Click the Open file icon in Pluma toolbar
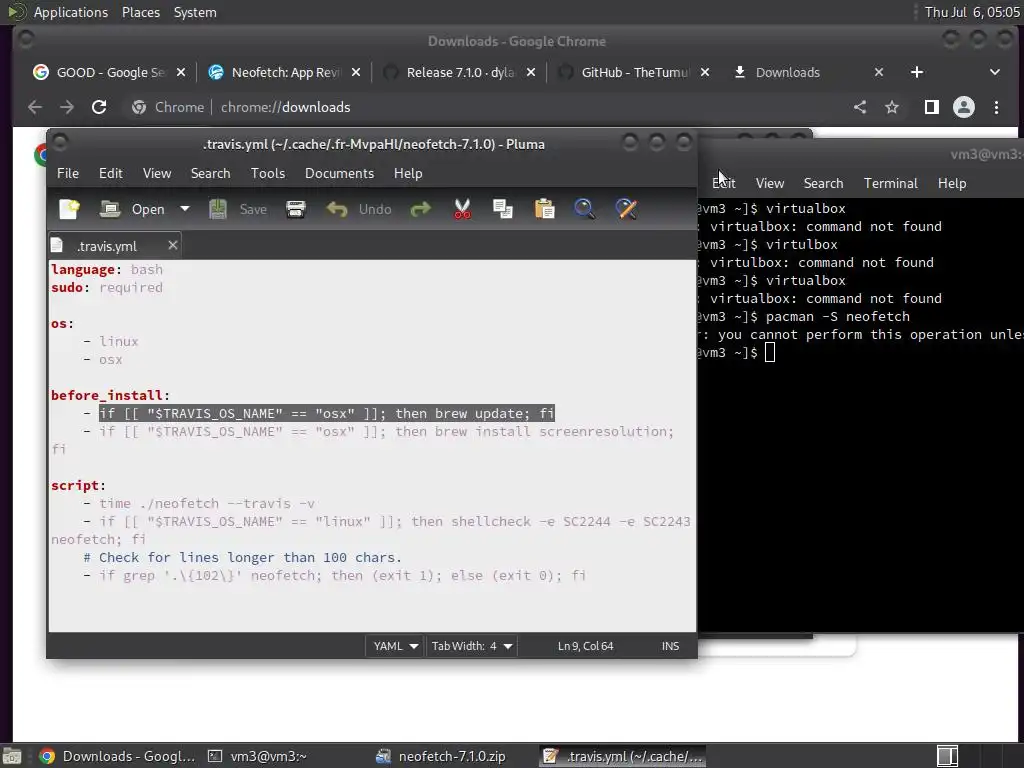Screen dimensions: 1024x768 pyautogui.click(x=110, y=209)
